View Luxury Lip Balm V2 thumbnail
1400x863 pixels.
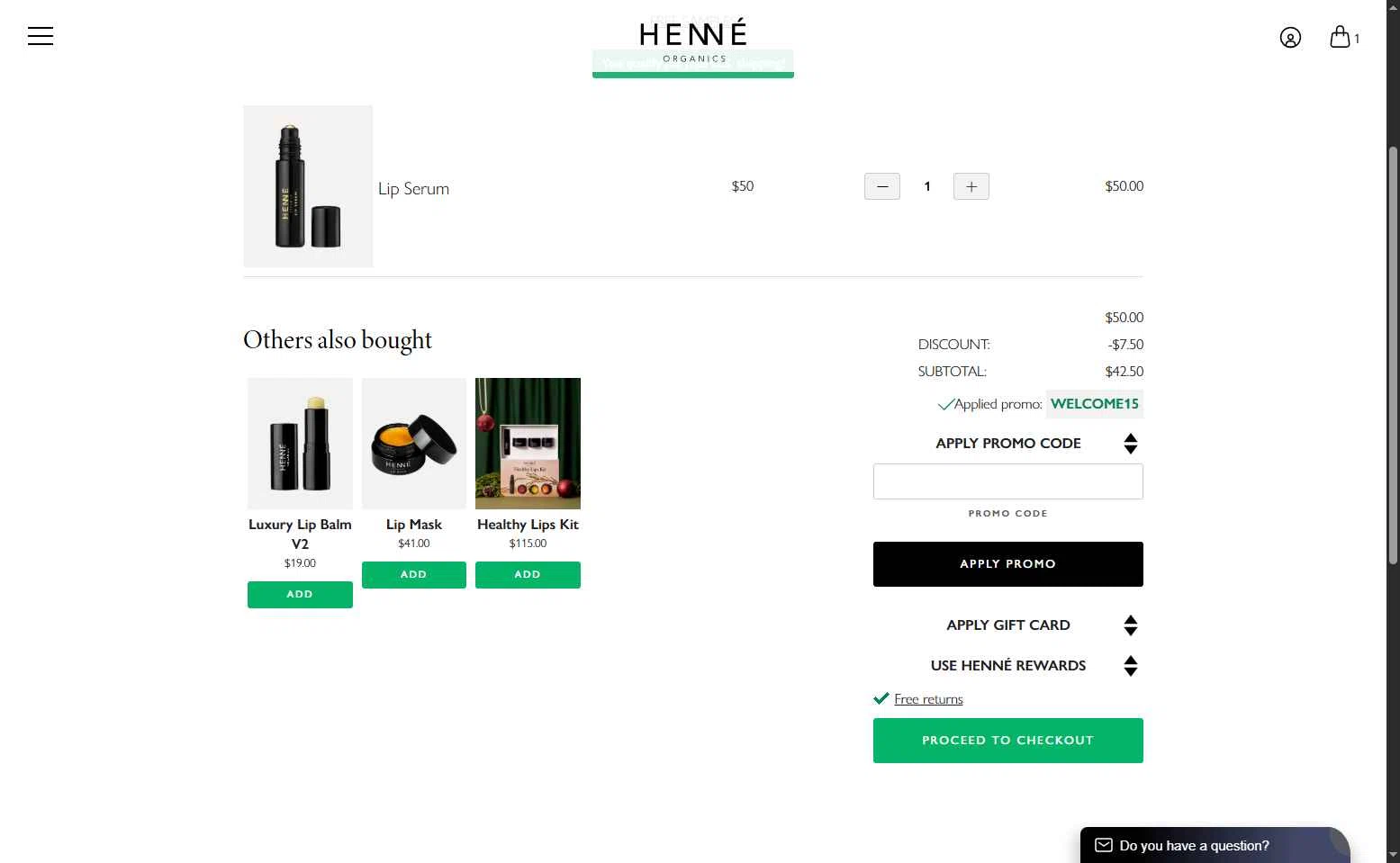(x=300, y=444)
